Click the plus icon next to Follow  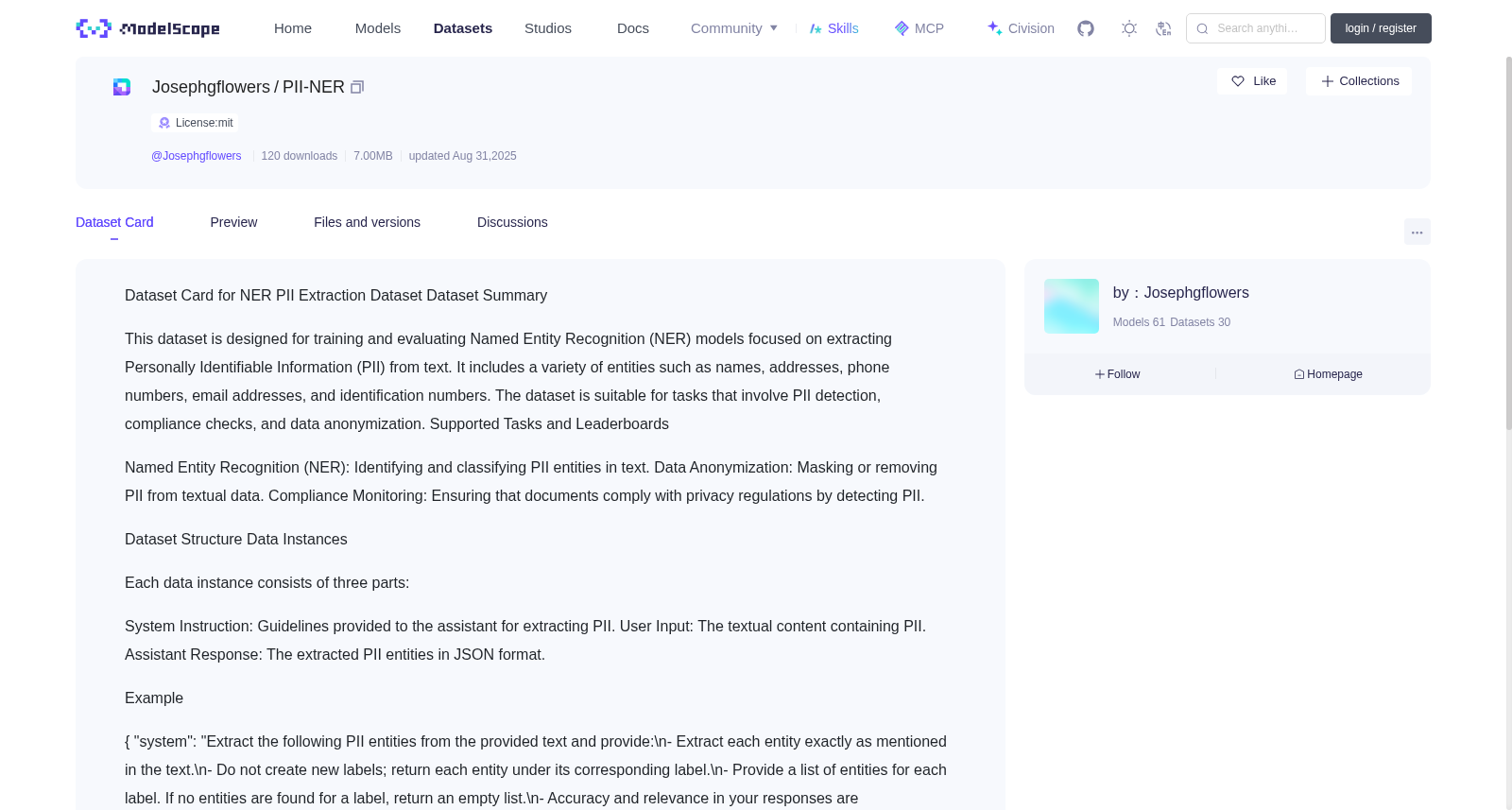point(1100,374)
